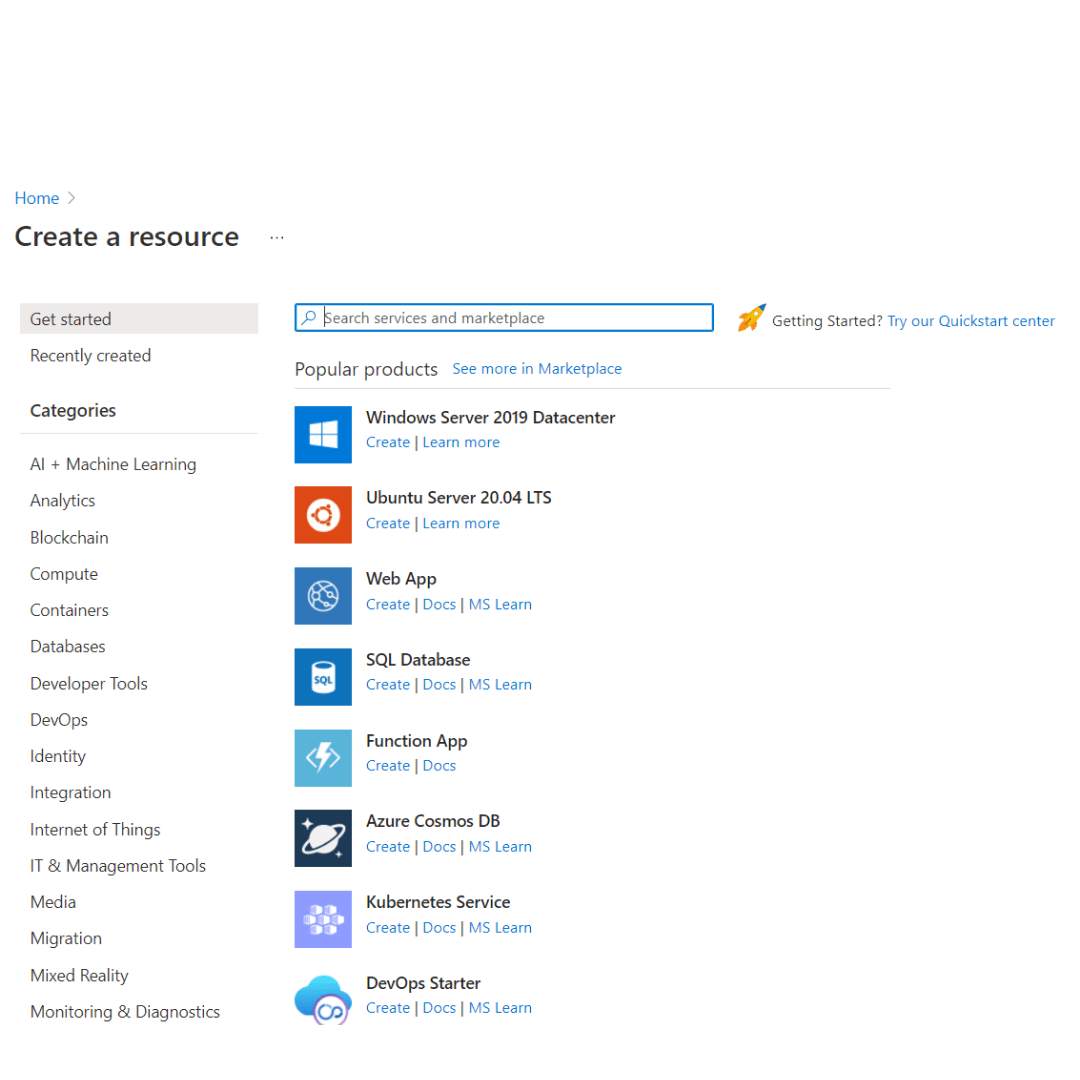Open See more in Marketplace

pyautogui.click(x=537, y=369)
